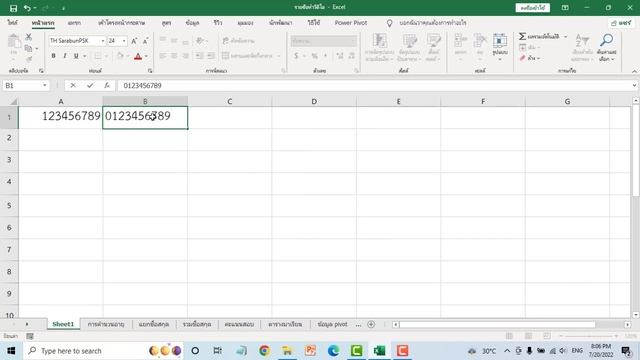Screen dimensions: 640x360
Task: Open File Explorer from the taskbar
Action: (x=287, y=351)
